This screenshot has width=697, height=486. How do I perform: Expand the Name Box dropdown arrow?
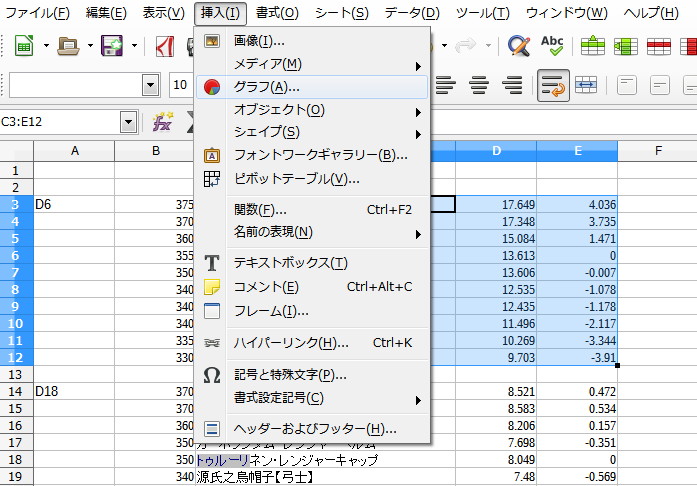pos(128,122)
